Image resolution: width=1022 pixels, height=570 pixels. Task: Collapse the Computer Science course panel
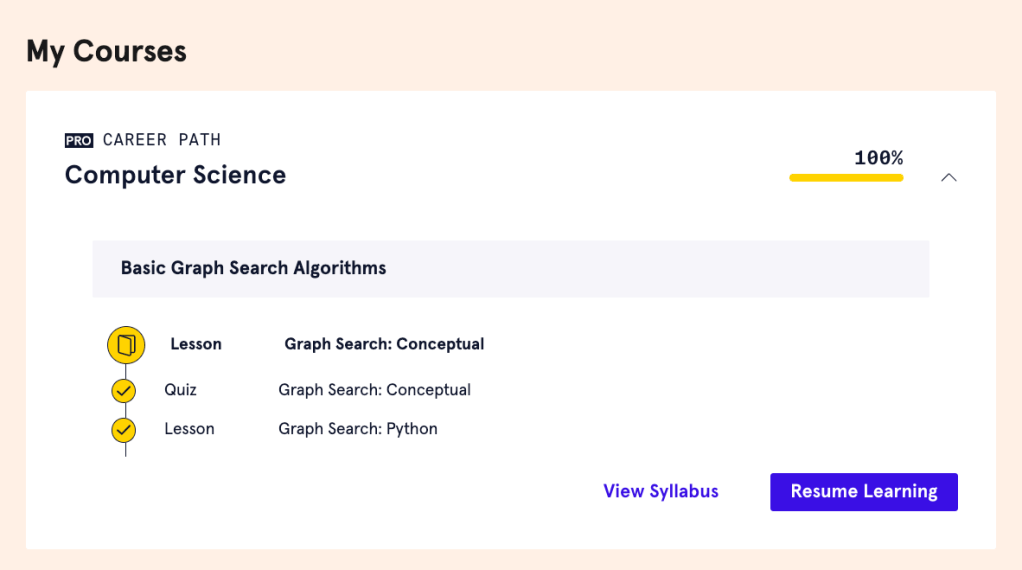coord(949,177)
